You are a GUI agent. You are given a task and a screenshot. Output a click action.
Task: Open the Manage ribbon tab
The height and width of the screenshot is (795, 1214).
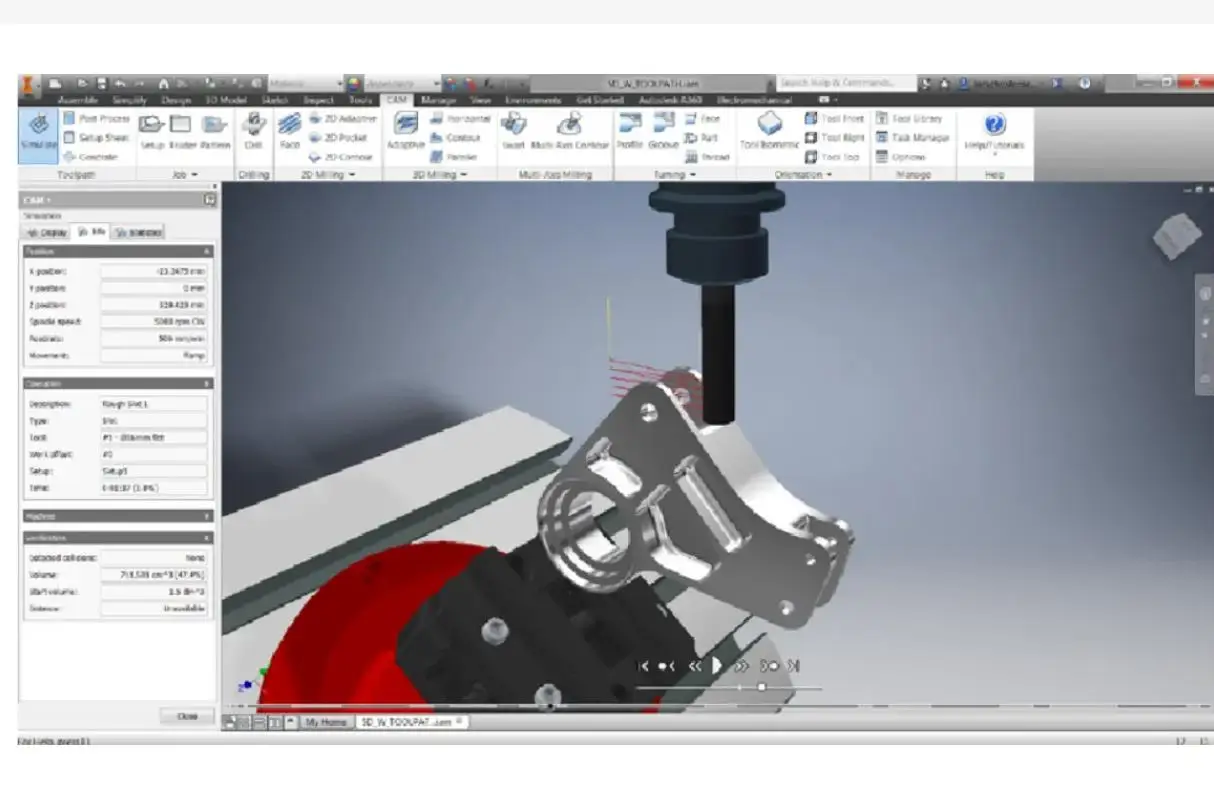tap(437, 100)
